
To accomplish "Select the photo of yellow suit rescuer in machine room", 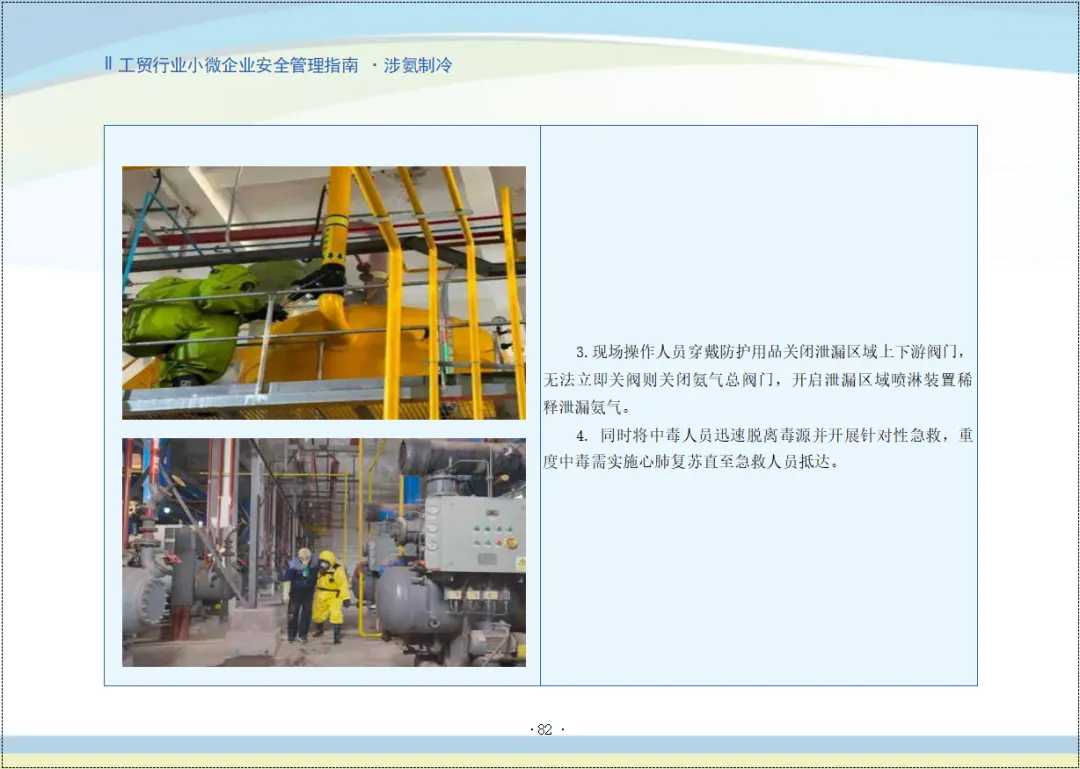I will 324,552.
